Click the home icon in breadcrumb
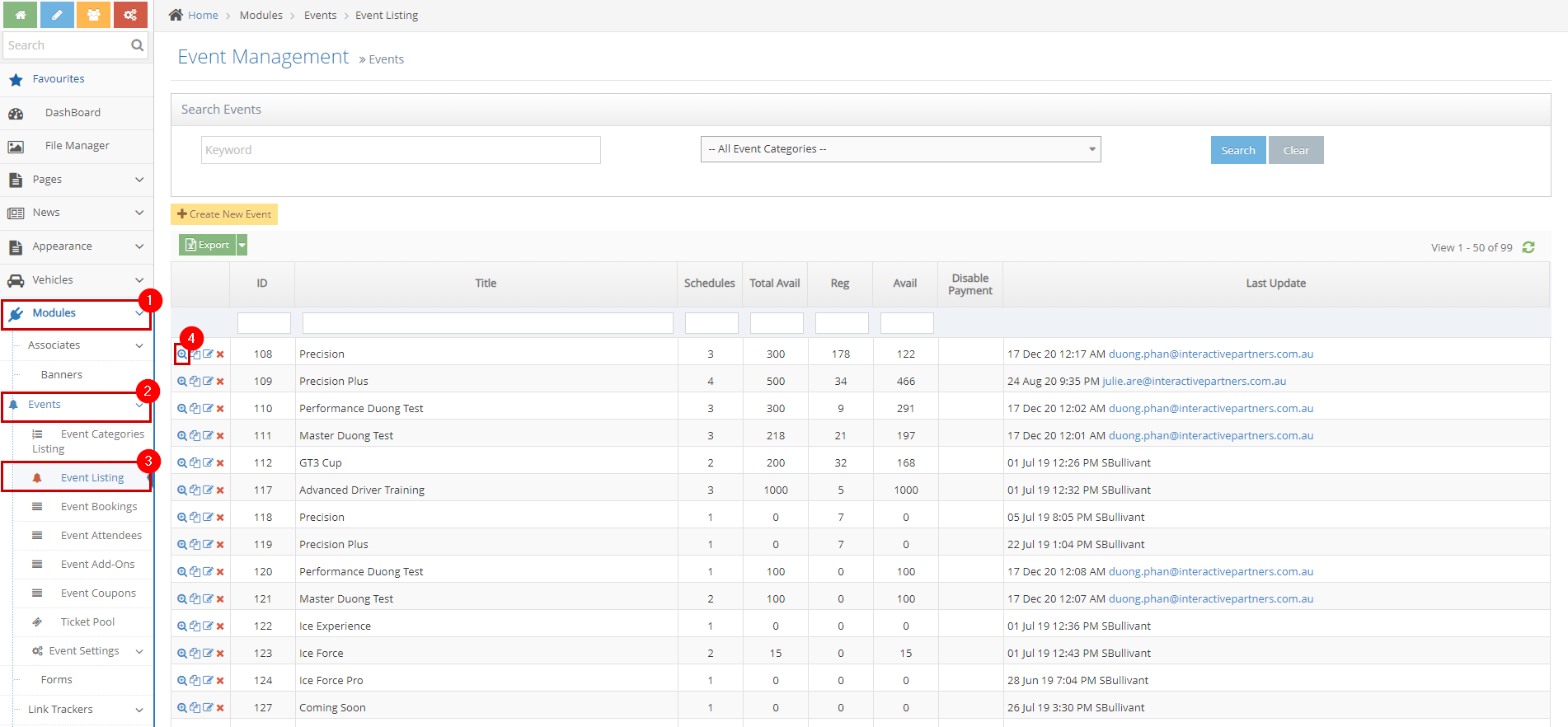Viewport: 1568px width, 727px height. (x=176, y=15)
